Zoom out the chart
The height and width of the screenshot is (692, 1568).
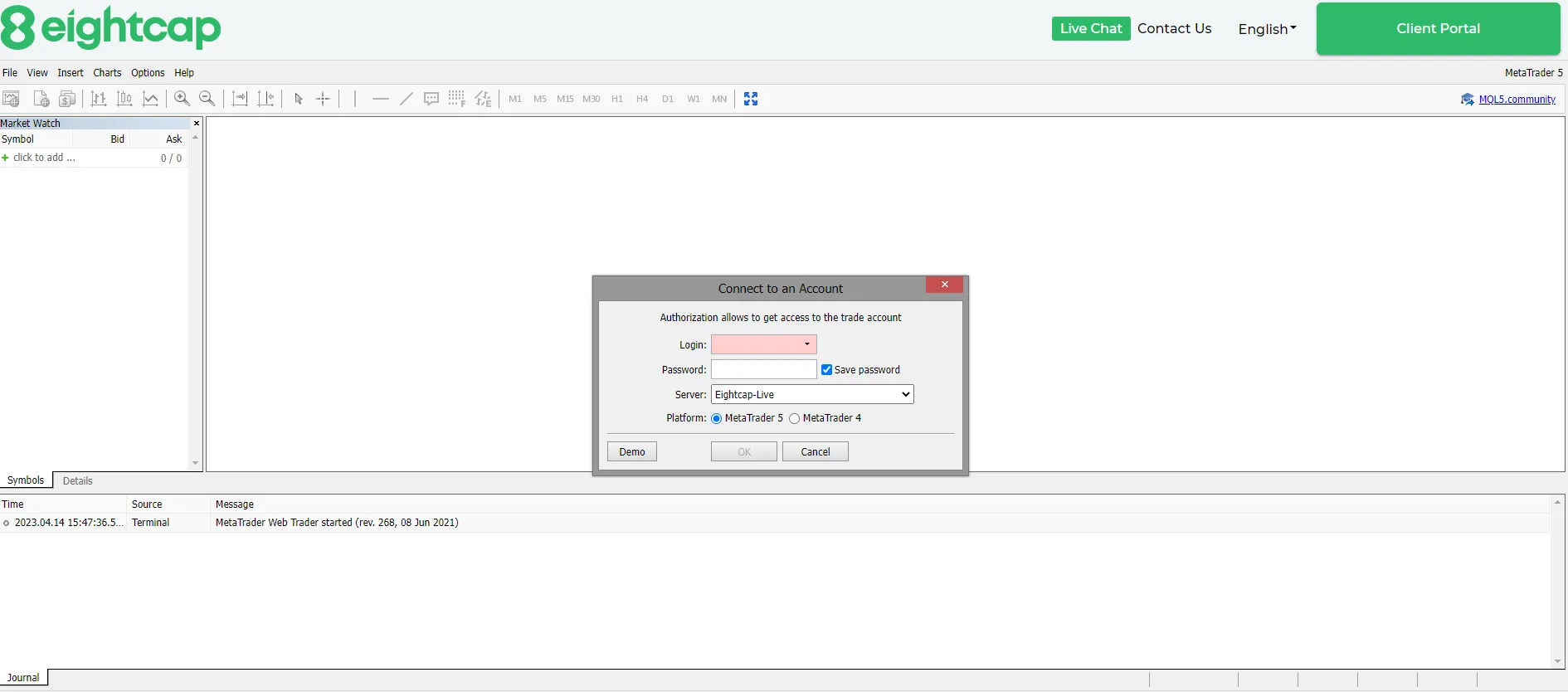point(207,99)
